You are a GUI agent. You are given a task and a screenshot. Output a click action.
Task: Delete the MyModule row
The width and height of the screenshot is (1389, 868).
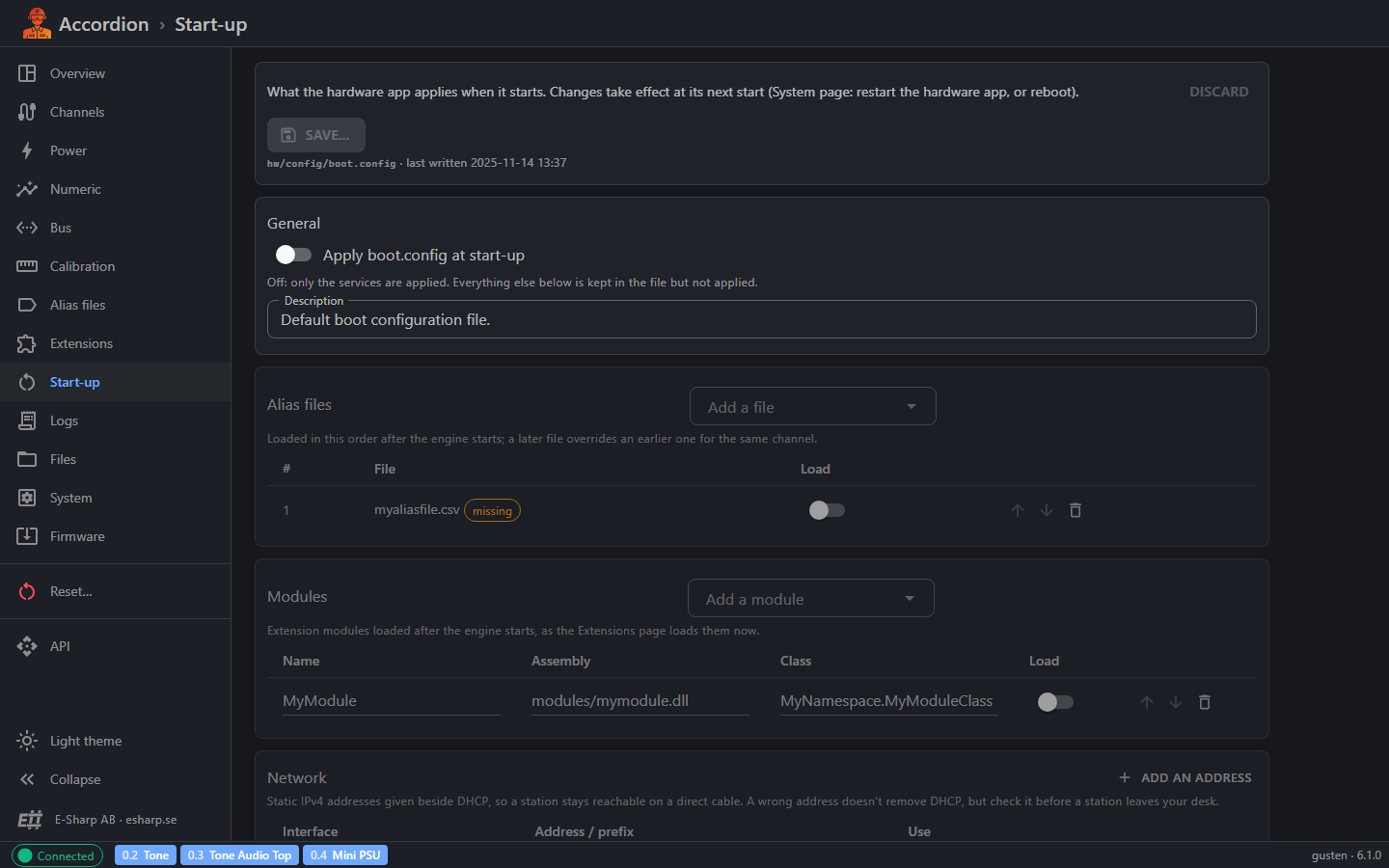1205,702
